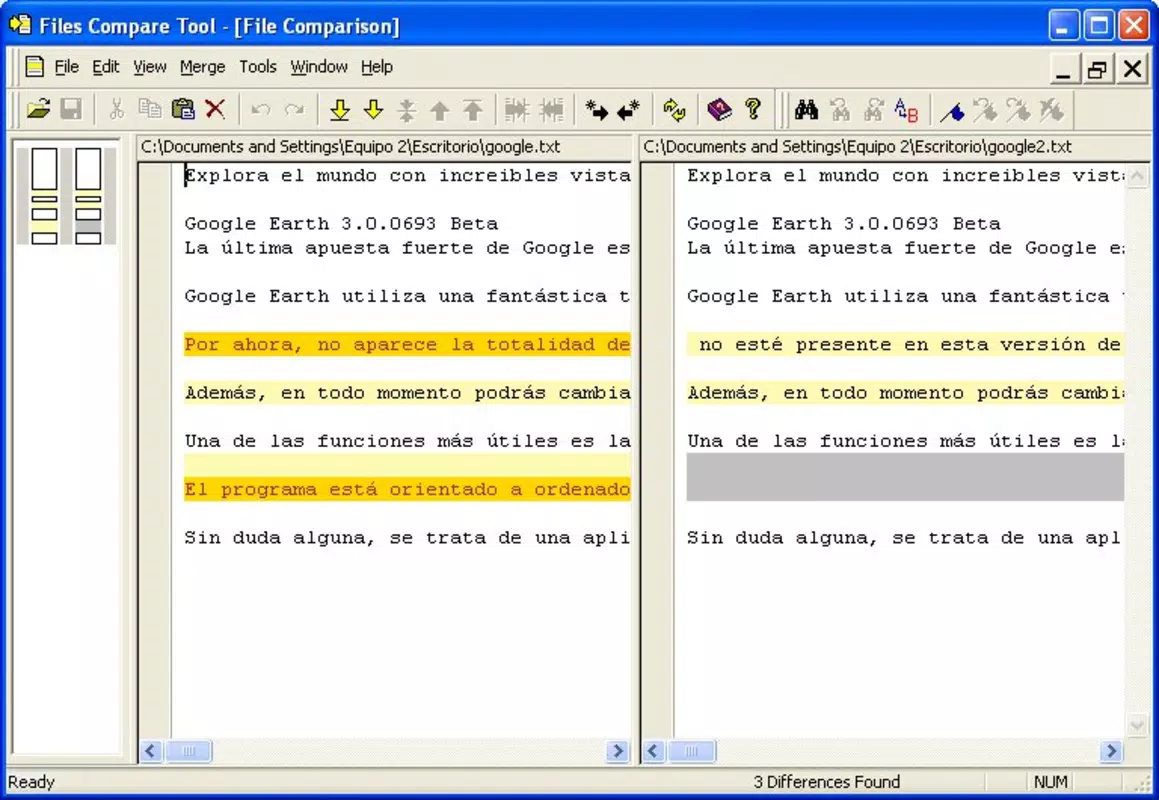Screen dimensions: 1159x800
Task: Click the grey missing-lines block in google2.txt pane
Action: 905,477
